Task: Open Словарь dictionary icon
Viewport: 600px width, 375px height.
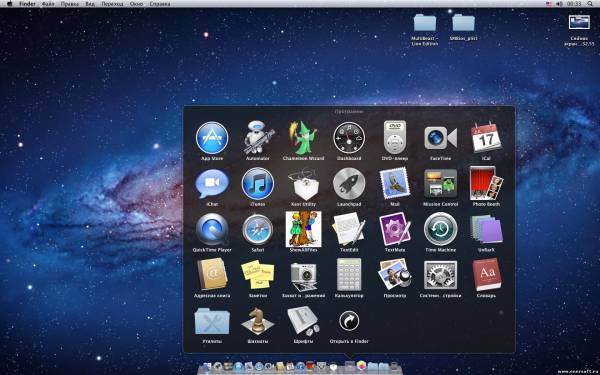Action: (x=487, y=275)
